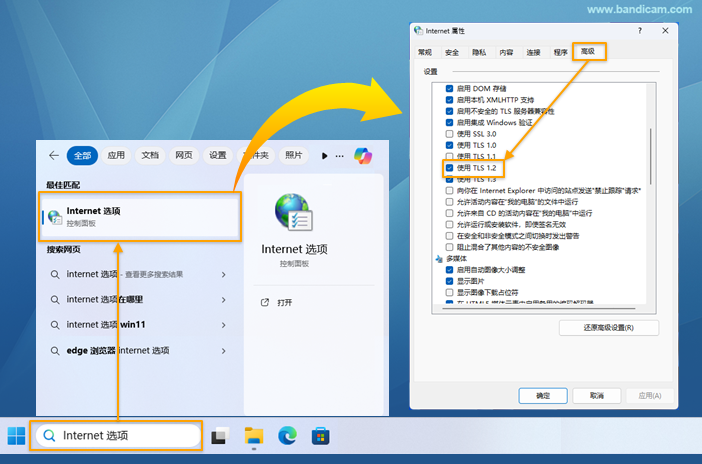Select the 照片 search filter
702x464 pixels.
(x=293, y=155)
